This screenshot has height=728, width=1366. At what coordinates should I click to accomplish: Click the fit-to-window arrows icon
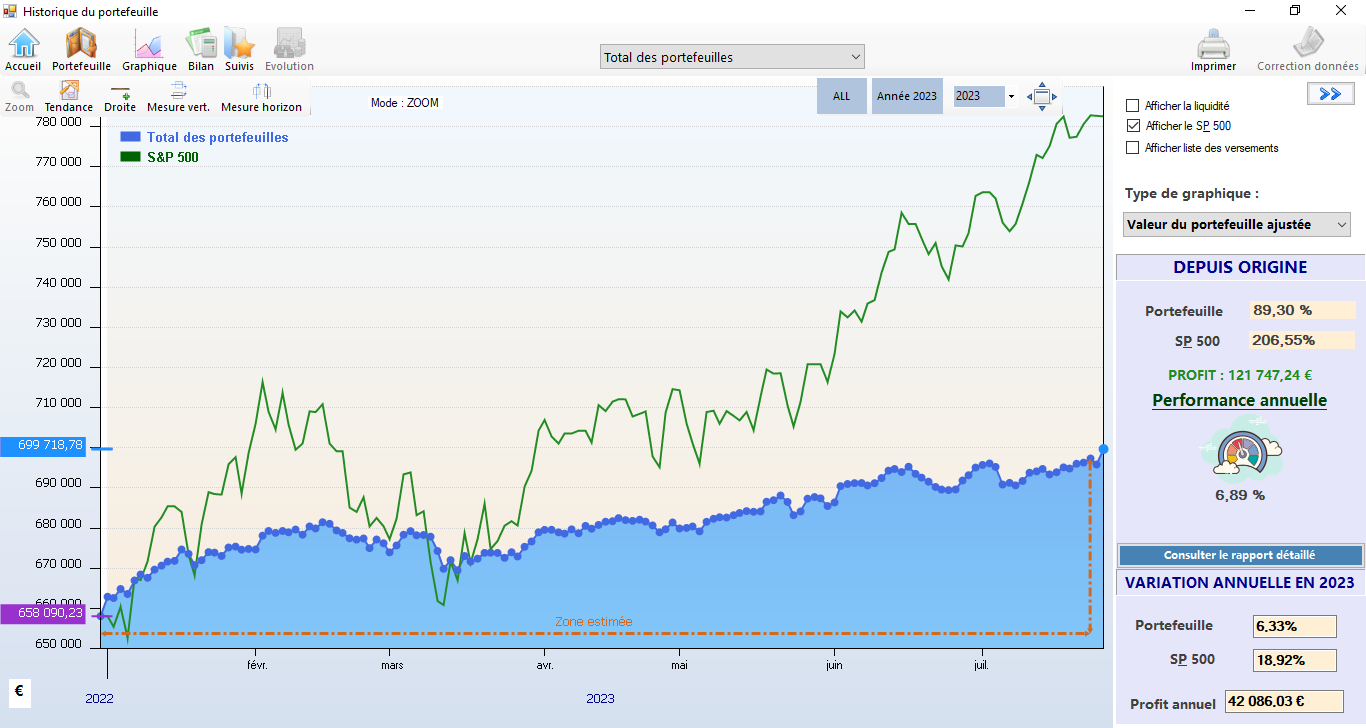(1041, 96)
